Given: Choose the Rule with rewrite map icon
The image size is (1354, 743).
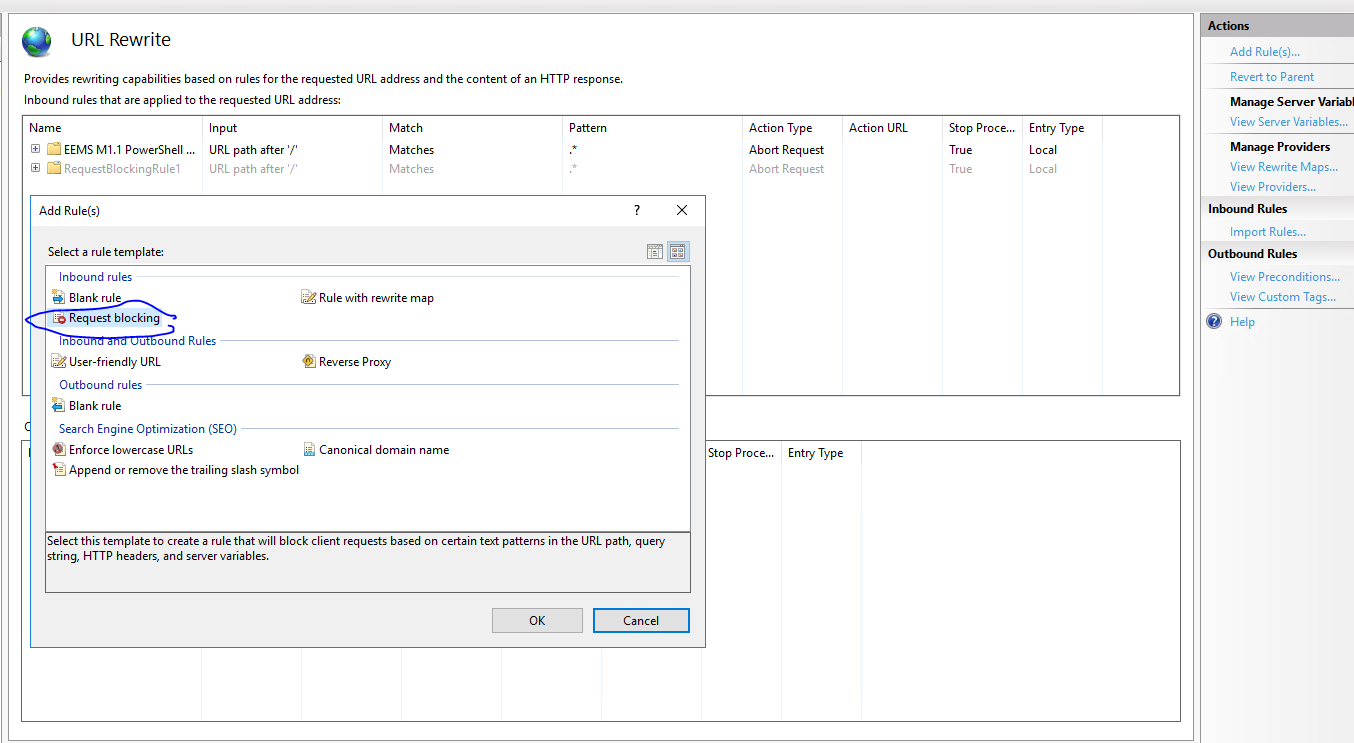Looking at the screenshot, I should coord(309,298).
